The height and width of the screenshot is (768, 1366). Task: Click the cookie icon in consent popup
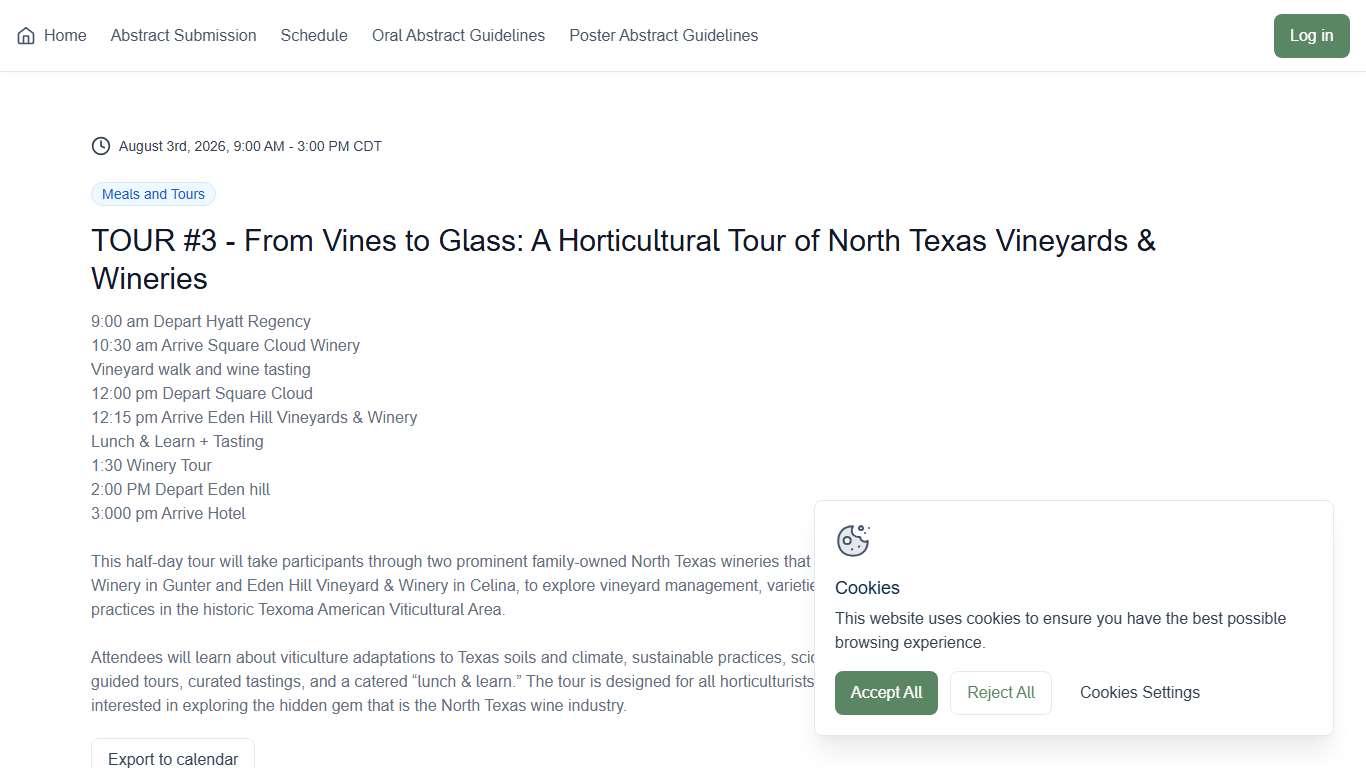853,540
